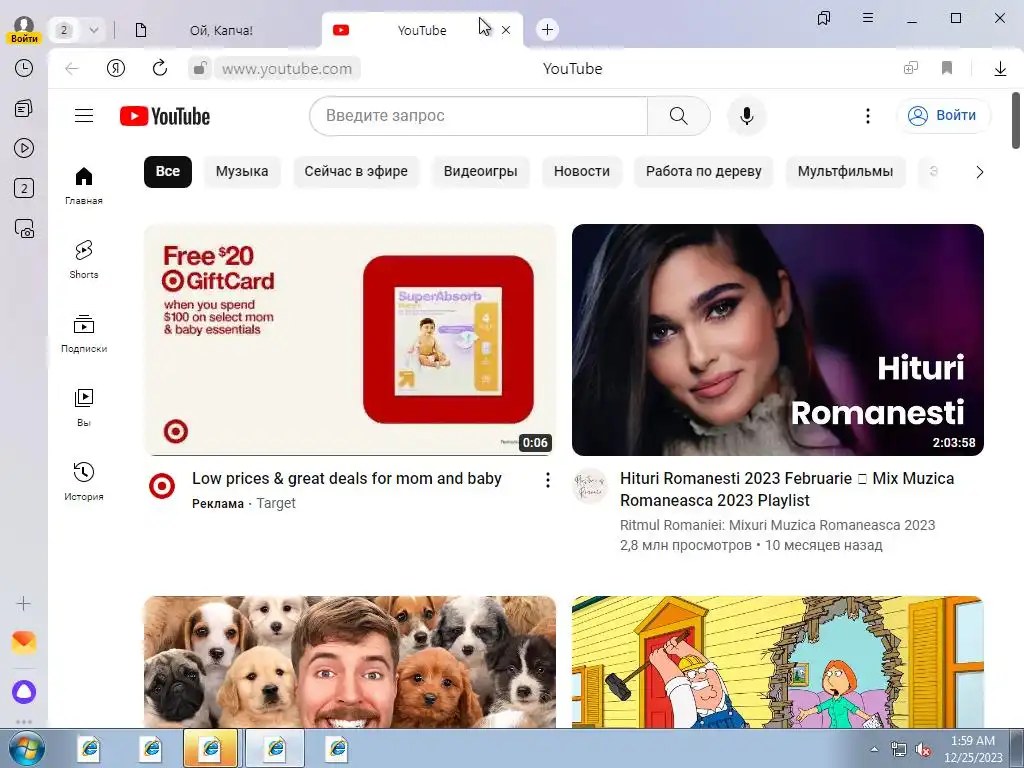Open the MrBeast puppies video thumbnail
The height and width of the screenshot is (768, 1024).
(350, 662)
